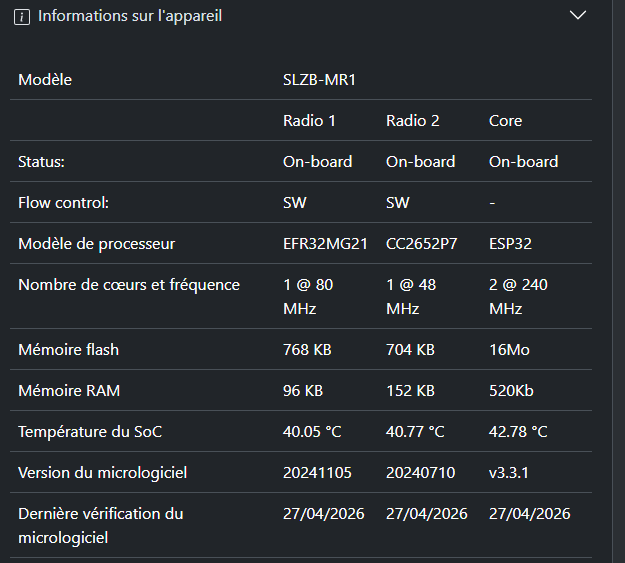Select the 1 @ 48 MHz value
The width and height of the screenshot is (625, 563).
[411, 297]
